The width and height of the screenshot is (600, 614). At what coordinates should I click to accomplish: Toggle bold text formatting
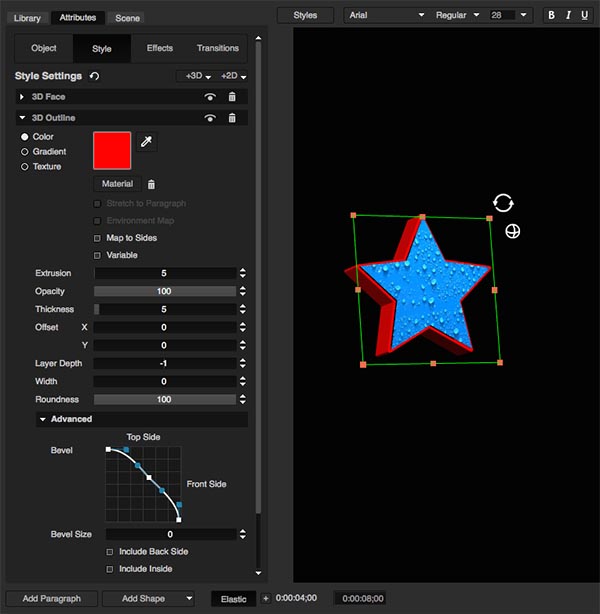[x=552, y=16]
